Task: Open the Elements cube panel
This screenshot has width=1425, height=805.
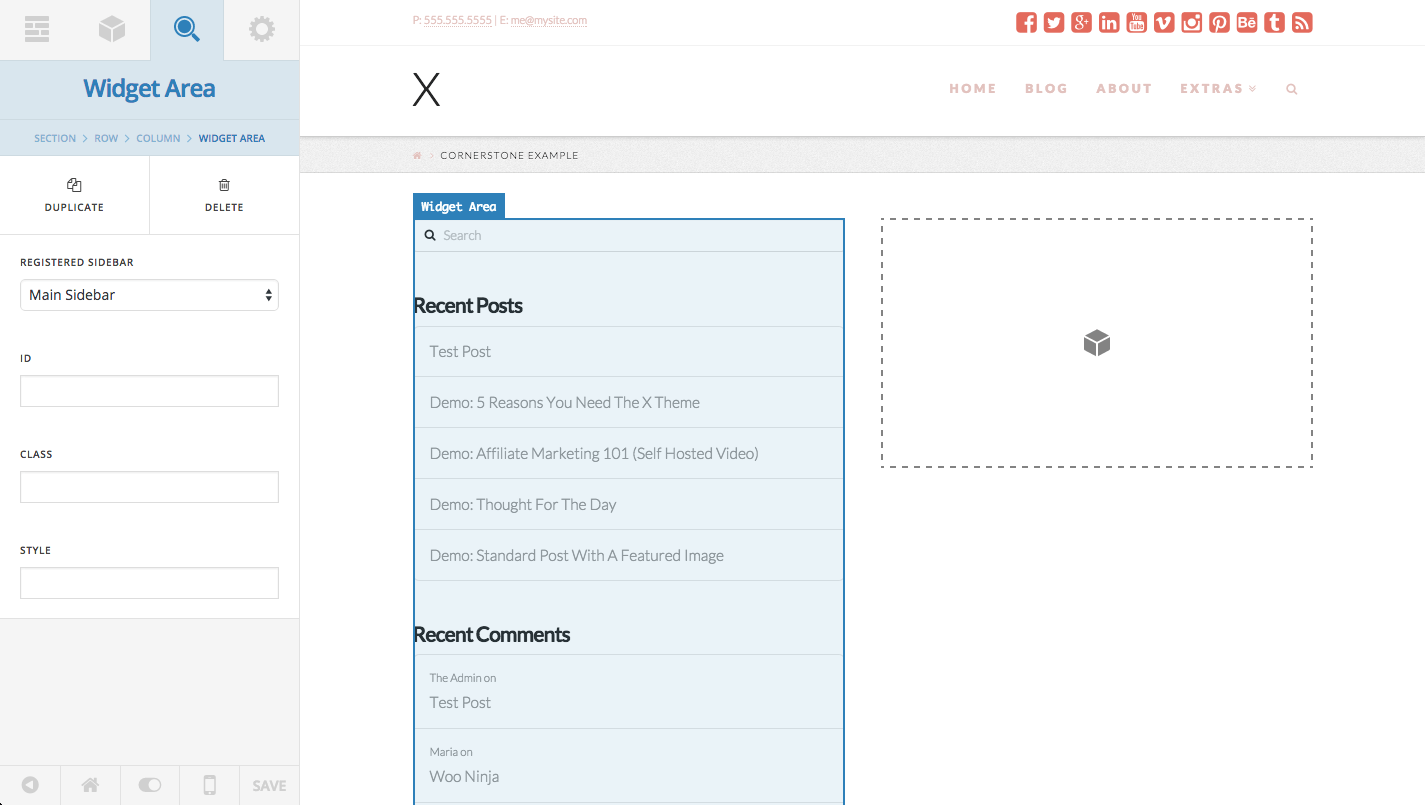Action: click(111, 29)
